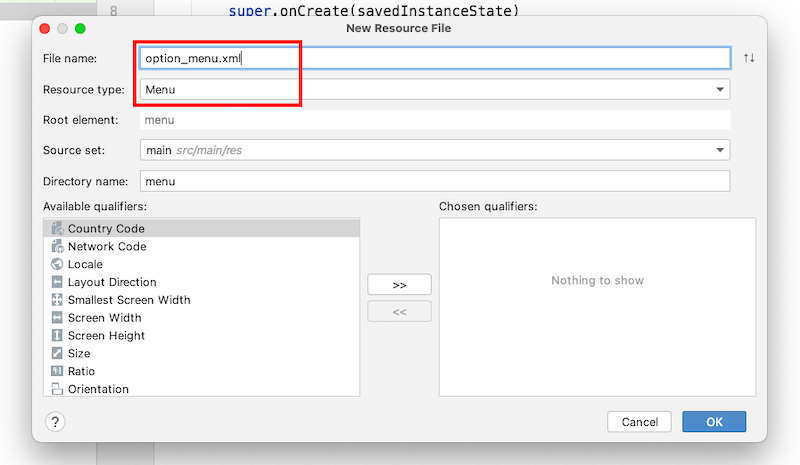
Task: Cancel the New Resource File dialog
Action: [x=639, y=422]
